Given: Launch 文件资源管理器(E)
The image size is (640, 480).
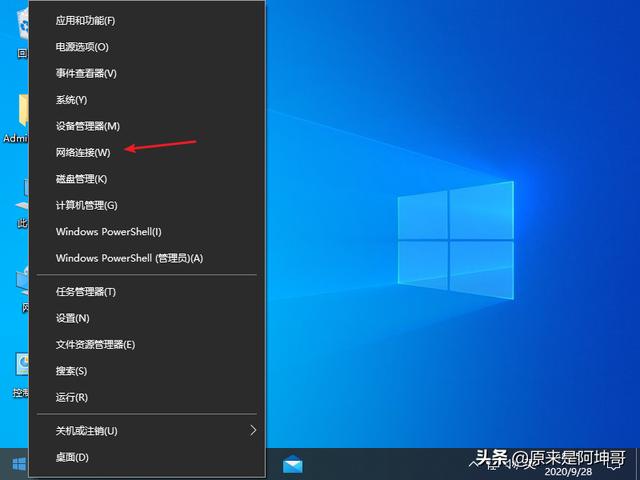Looking at the screenshot, I should click(x=147, y=344).
